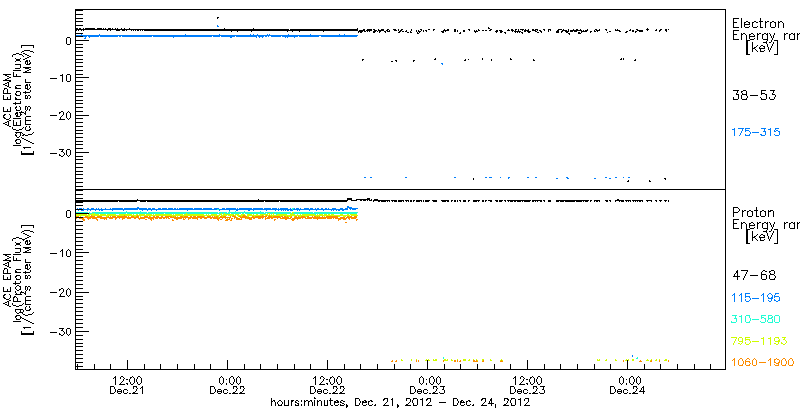
Task: Select the orange 1060-1900 proton legend label
Action: [x=762, y=363]
